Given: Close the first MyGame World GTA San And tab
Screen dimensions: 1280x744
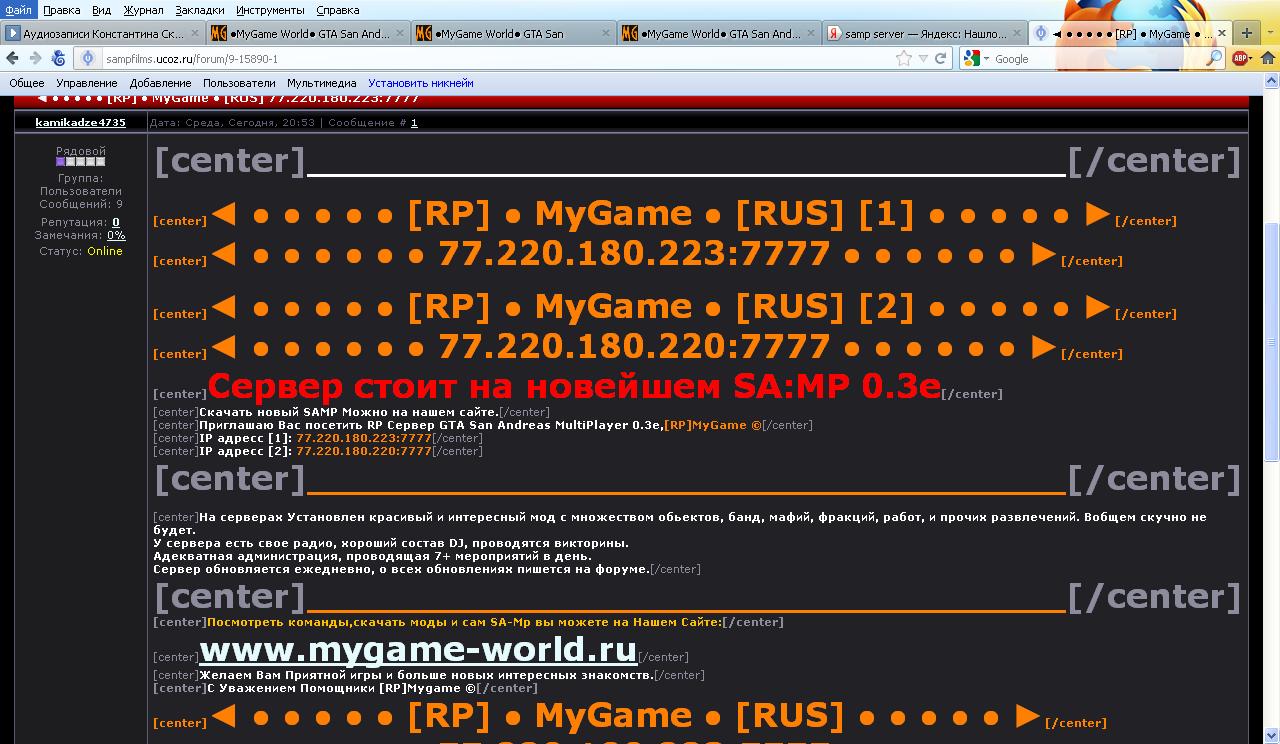Looking at the screenshot, I should (399, 33).
